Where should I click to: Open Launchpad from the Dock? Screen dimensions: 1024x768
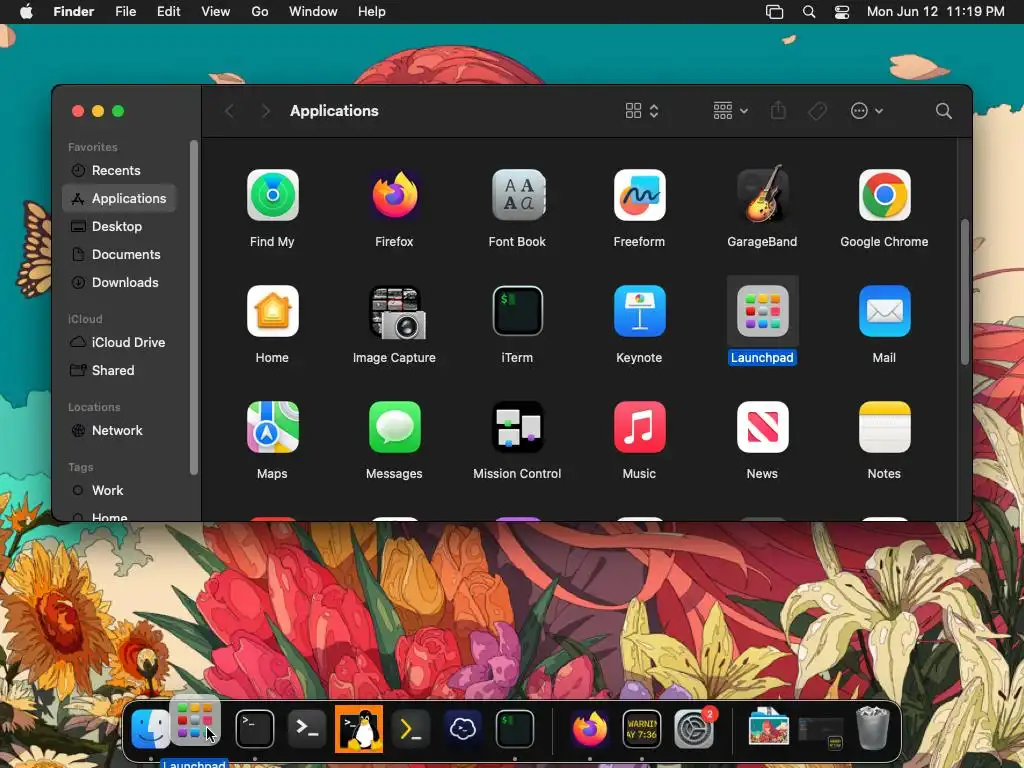coord(195,722)
